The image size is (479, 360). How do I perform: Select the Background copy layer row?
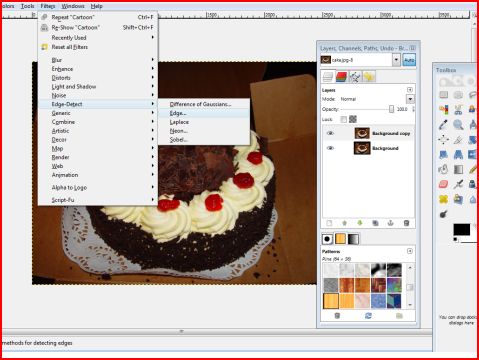click(368, 133)
